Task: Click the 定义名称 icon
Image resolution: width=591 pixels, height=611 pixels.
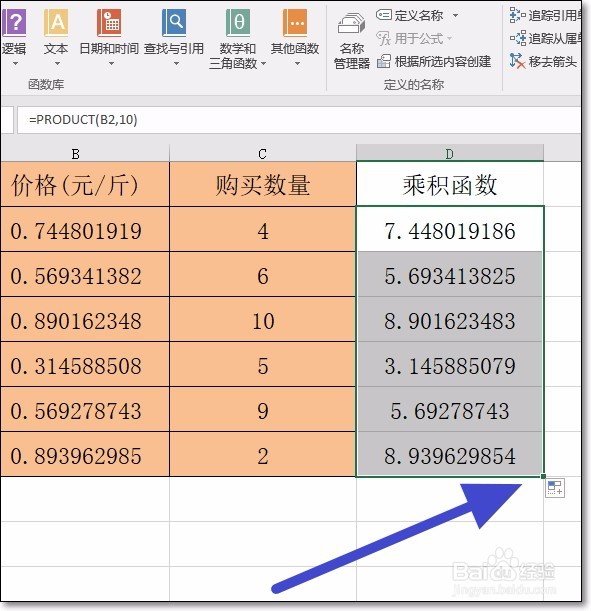Action: coord(383,15)
